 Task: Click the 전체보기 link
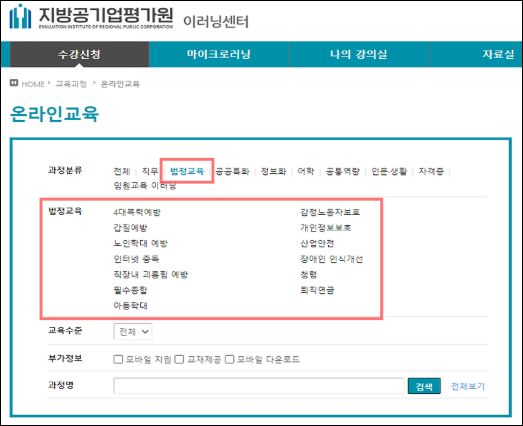point(468,386)
